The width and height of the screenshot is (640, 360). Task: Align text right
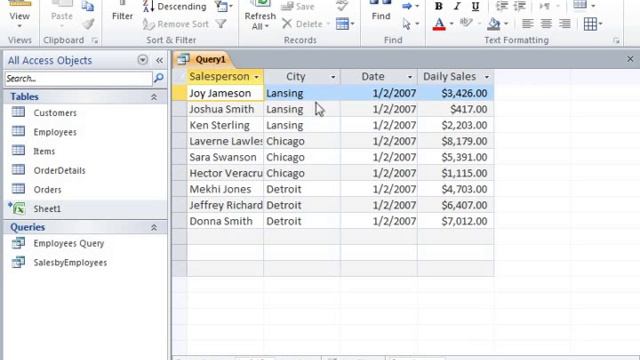coord(564,24)
